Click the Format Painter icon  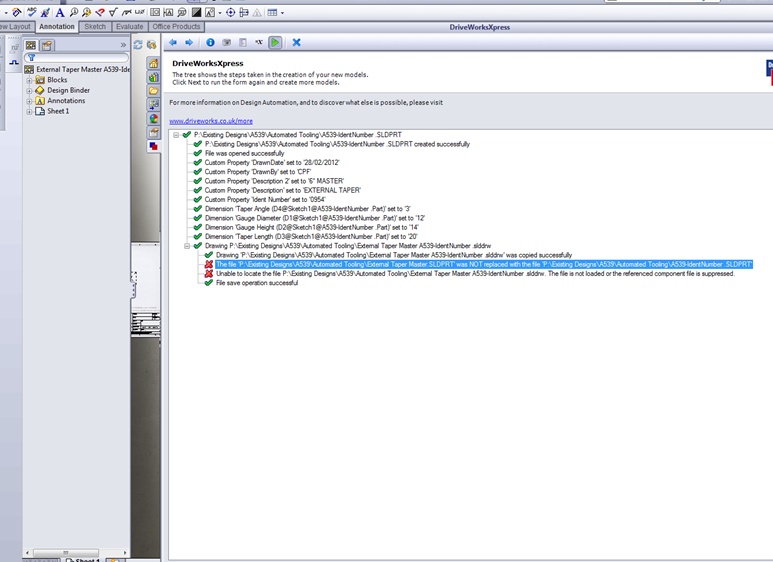point(45,12)
